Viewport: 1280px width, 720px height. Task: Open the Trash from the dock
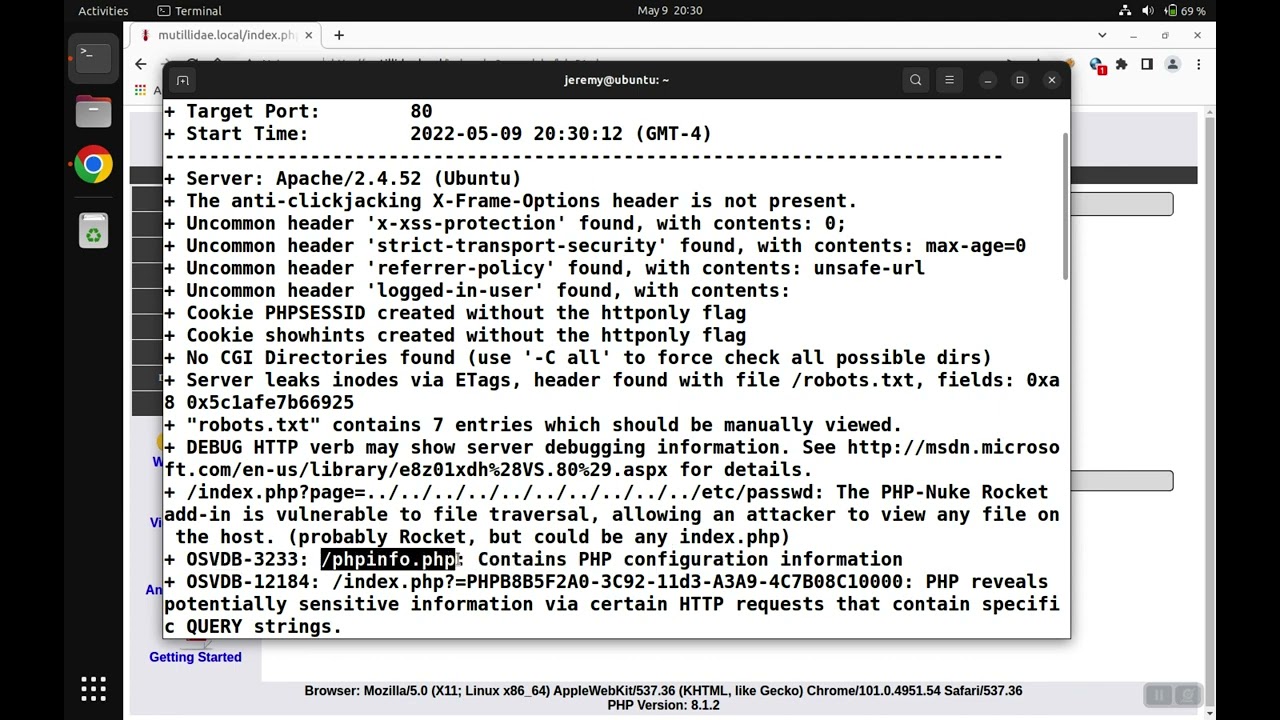tap(93, 231)
